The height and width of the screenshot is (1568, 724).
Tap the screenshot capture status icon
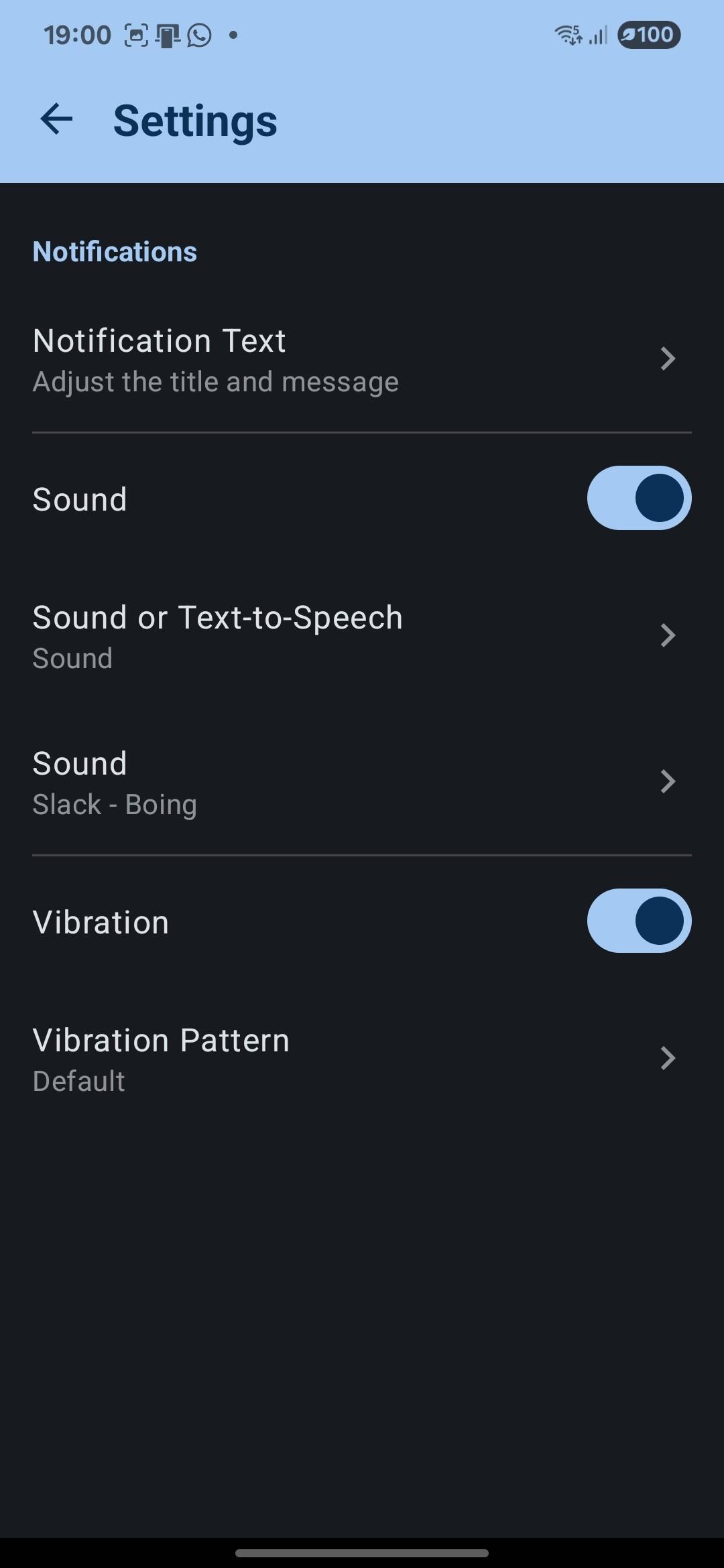(x=136, y=36)
